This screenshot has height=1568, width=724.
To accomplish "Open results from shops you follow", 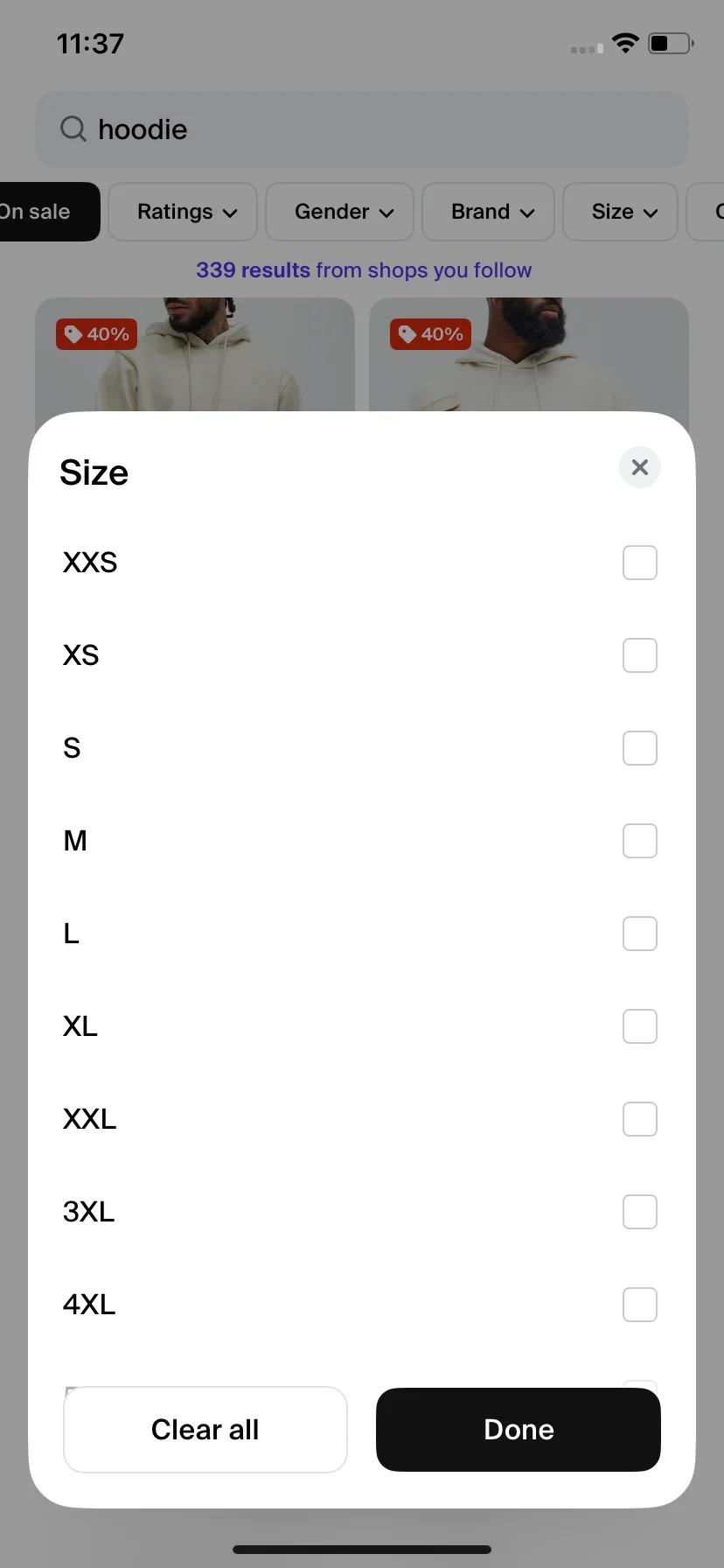I will [364, 270].
